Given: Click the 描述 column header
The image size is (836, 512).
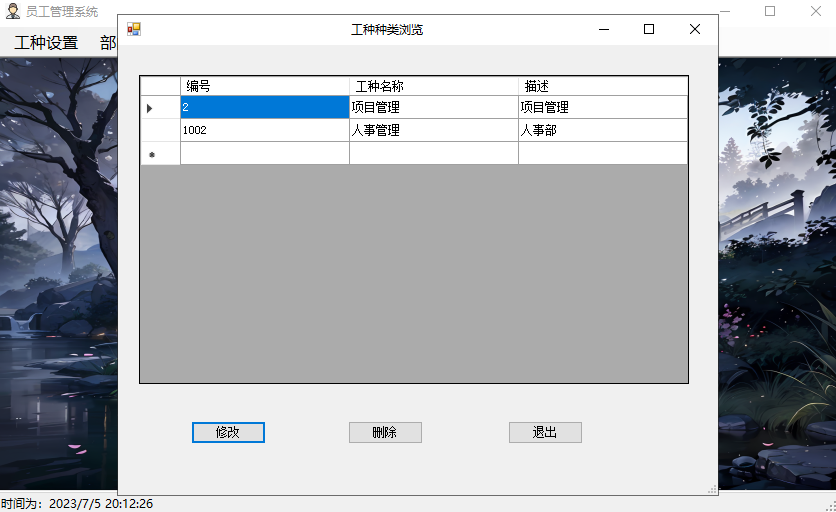Looking at the screenshot, I should [x=602, y=86].
